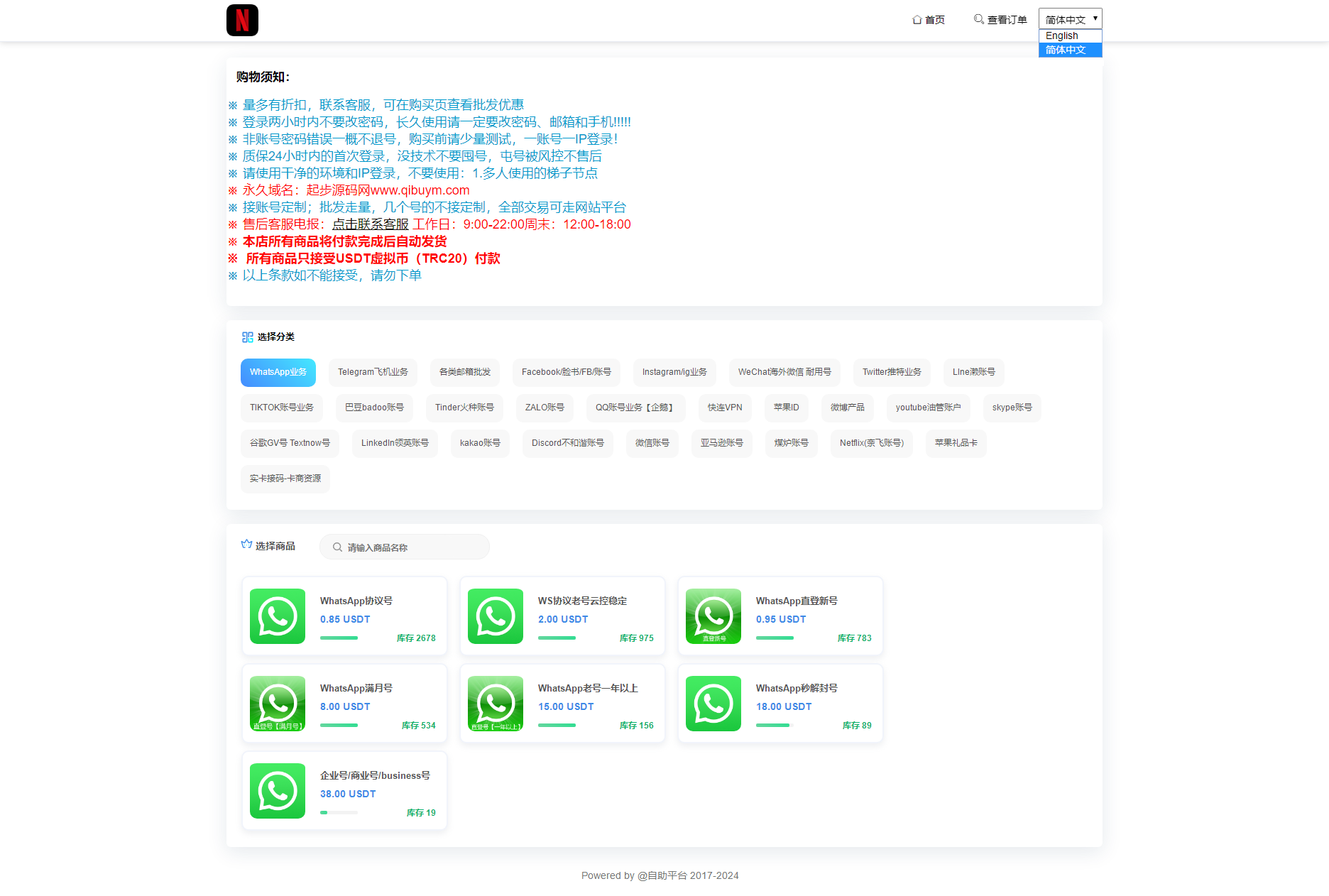Pick the youtube油管账户 category

[929, 408]
